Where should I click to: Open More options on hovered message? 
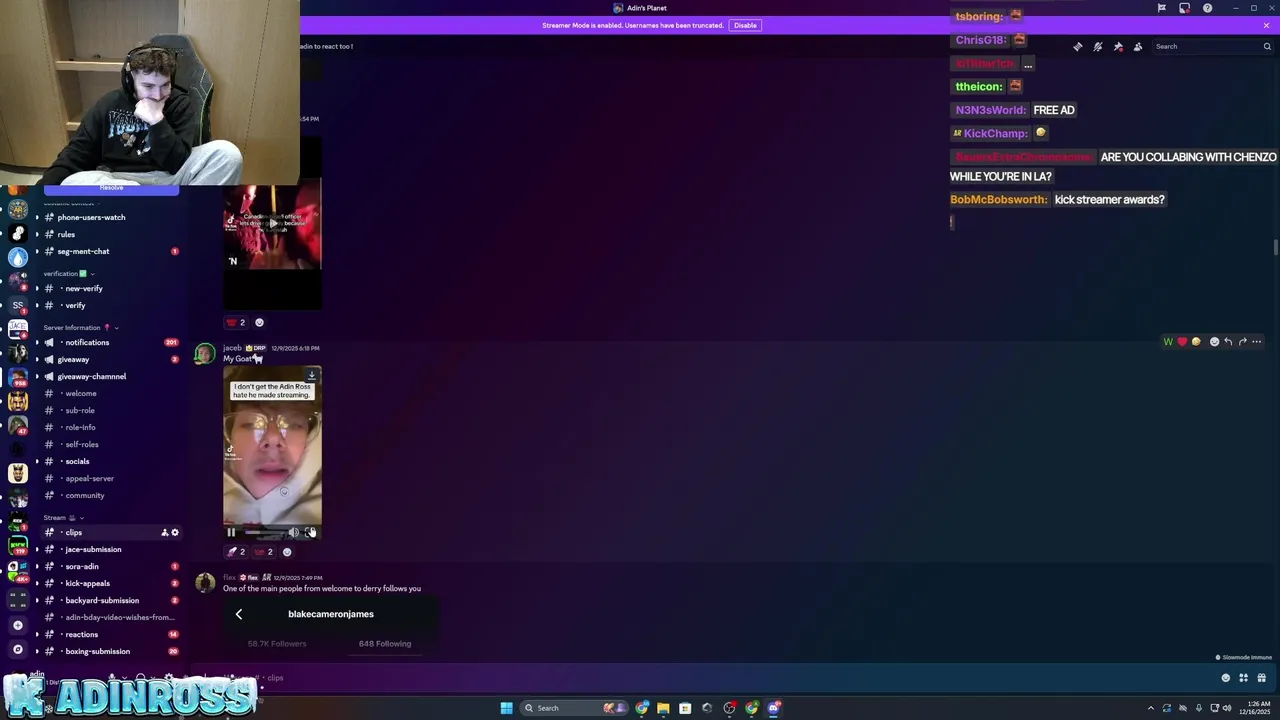point(1257,342)
